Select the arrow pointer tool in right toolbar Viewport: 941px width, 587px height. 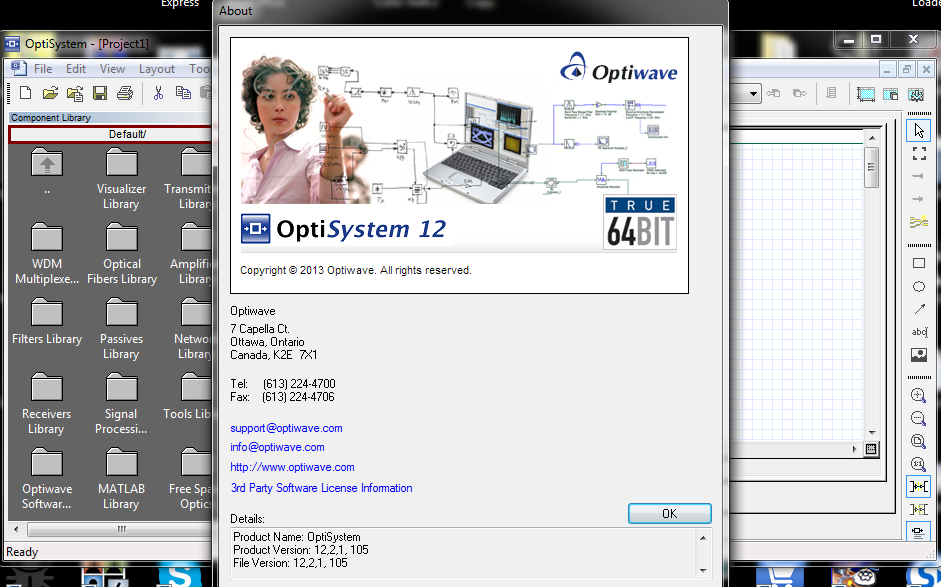(x=918, y=130)
